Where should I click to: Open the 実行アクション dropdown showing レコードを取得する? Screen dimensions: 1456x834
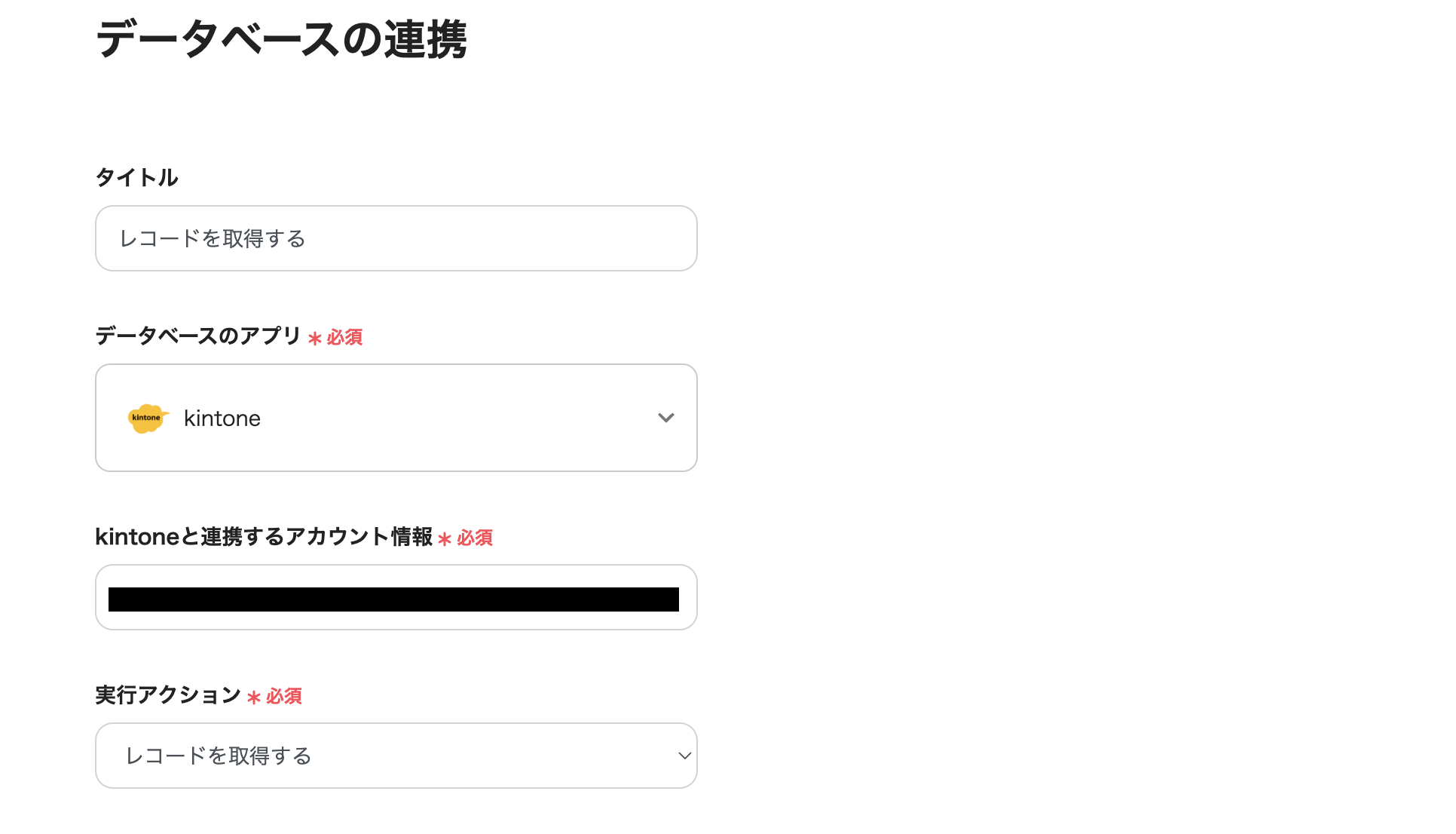[x=396, y=756]
